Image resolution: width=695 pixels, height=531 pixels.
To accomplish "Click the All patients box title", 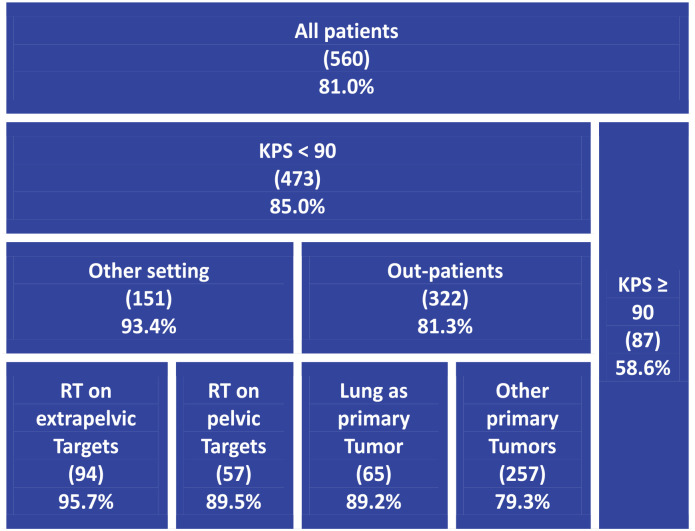I will (x=346, y=32).
